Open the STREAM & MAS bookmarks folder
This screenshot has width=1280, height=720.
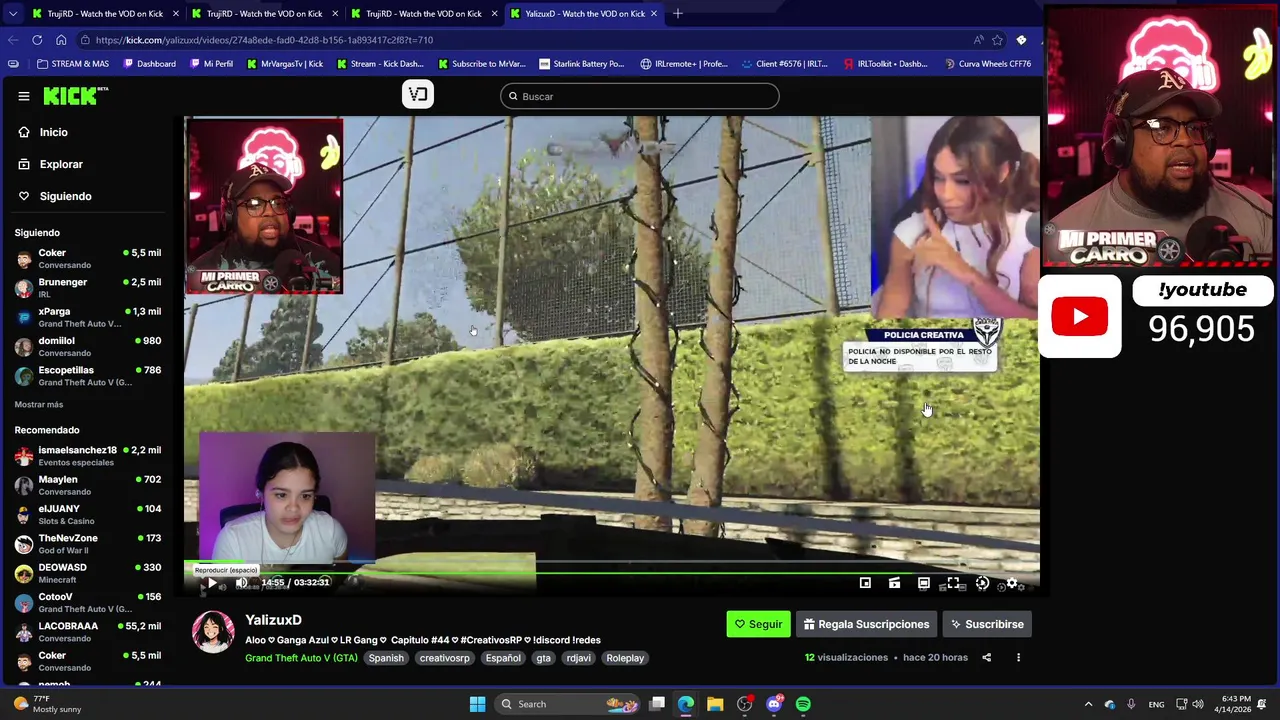(x=73, y=64)
